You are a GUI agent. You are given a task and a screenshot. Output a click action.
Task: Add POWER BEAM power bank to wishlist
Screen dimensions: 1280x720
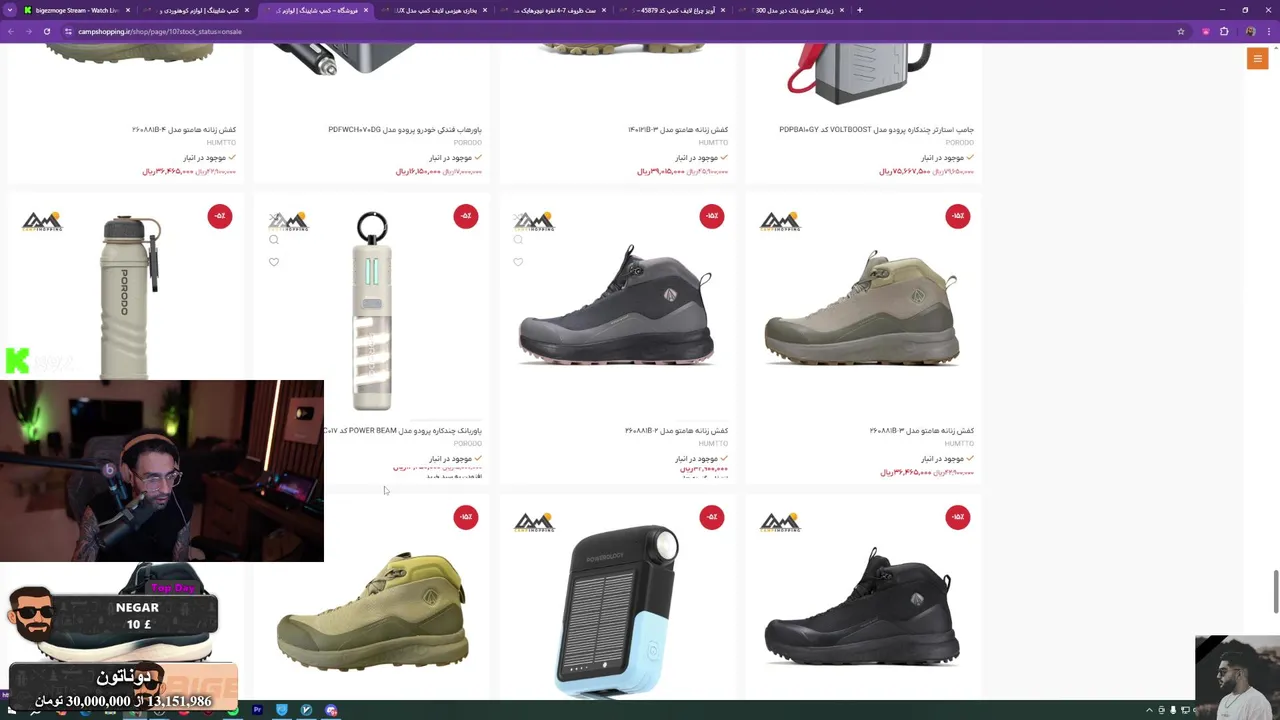(274, 262)
